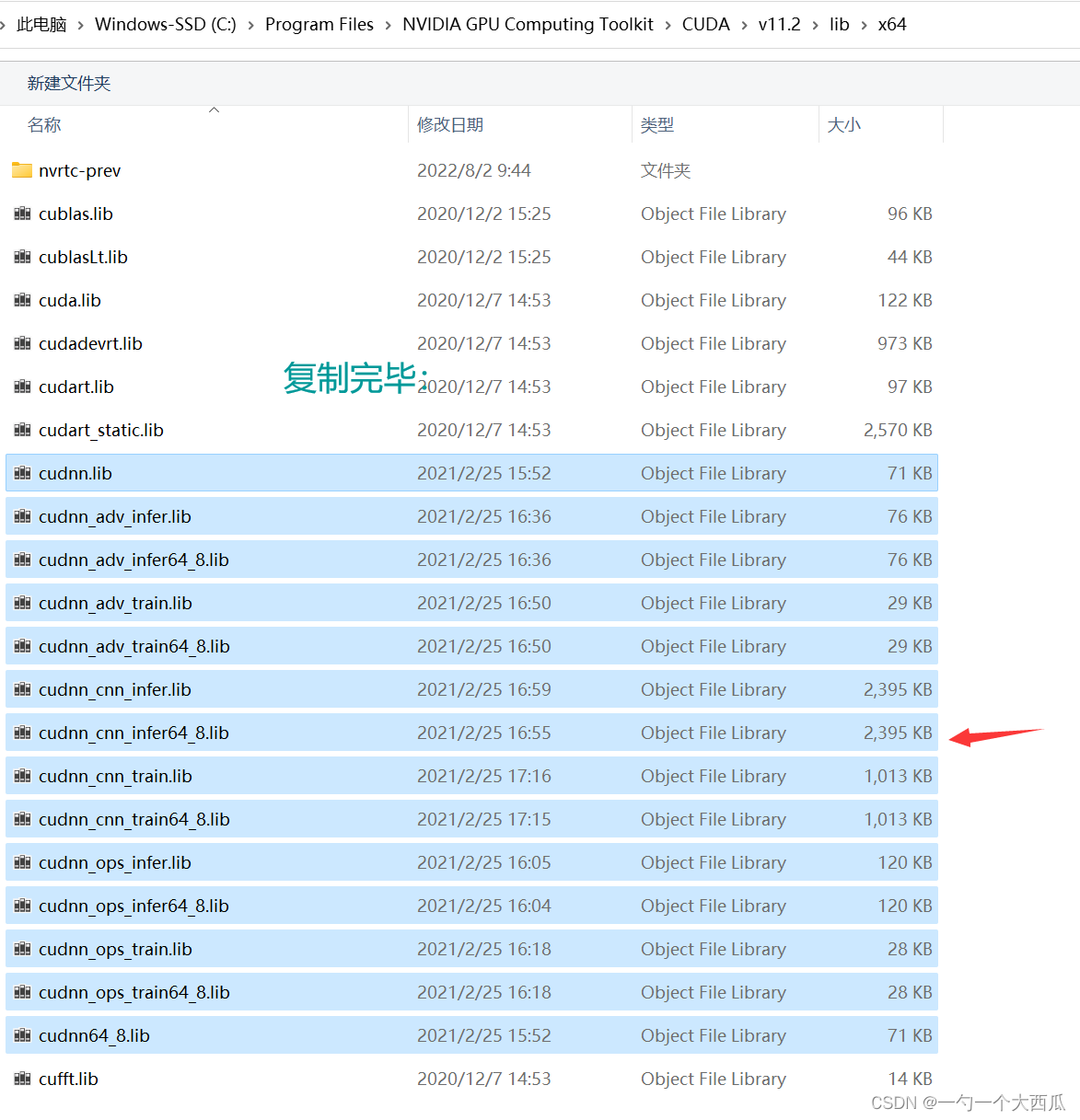Select the cudnn_cnn_train.lib file name
The height and width of the screenshot is (1120, 1080).
pyautogui.click(x=115, y=776)
